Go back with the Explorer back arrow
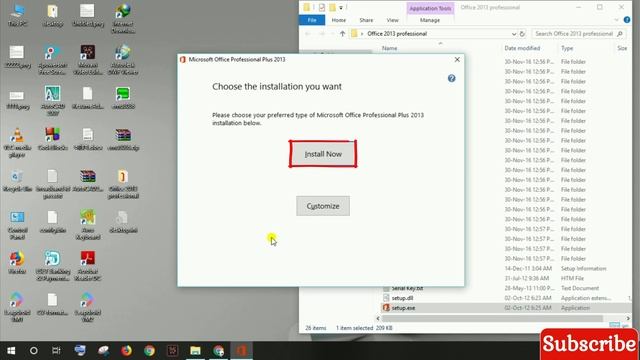This screenshot has width=640, height=360. click(308, 34)
